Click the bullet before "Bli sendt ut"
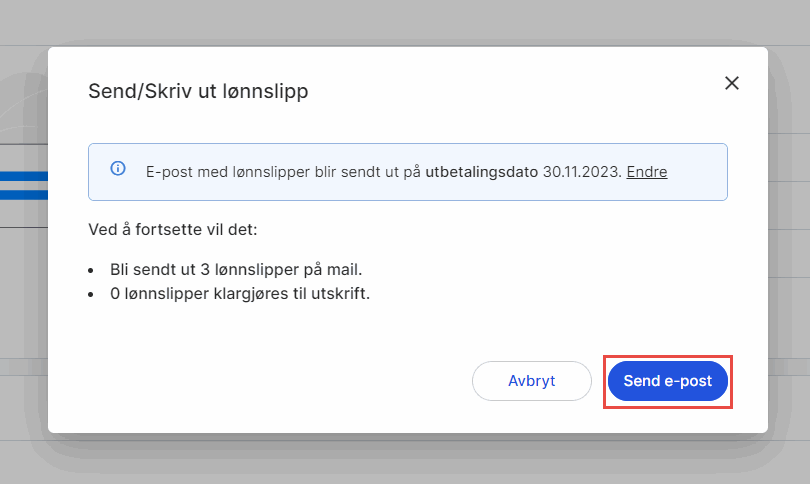 click(x=91, y=271)
